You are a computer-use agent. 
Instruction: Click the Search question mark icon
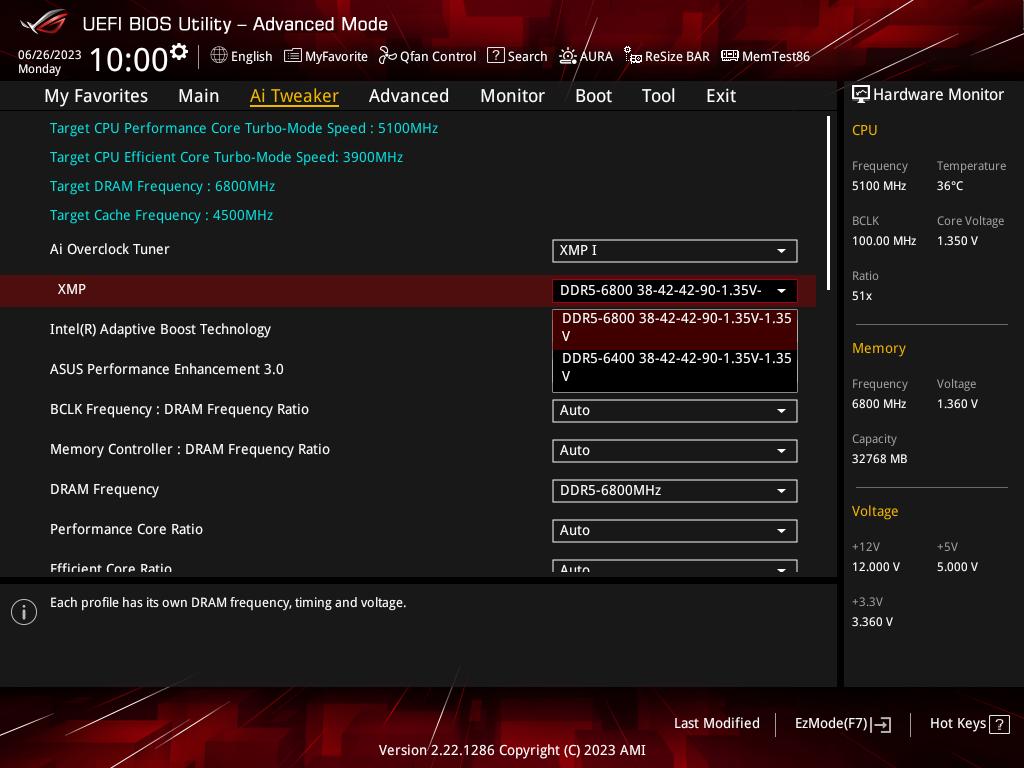point(496,56)
